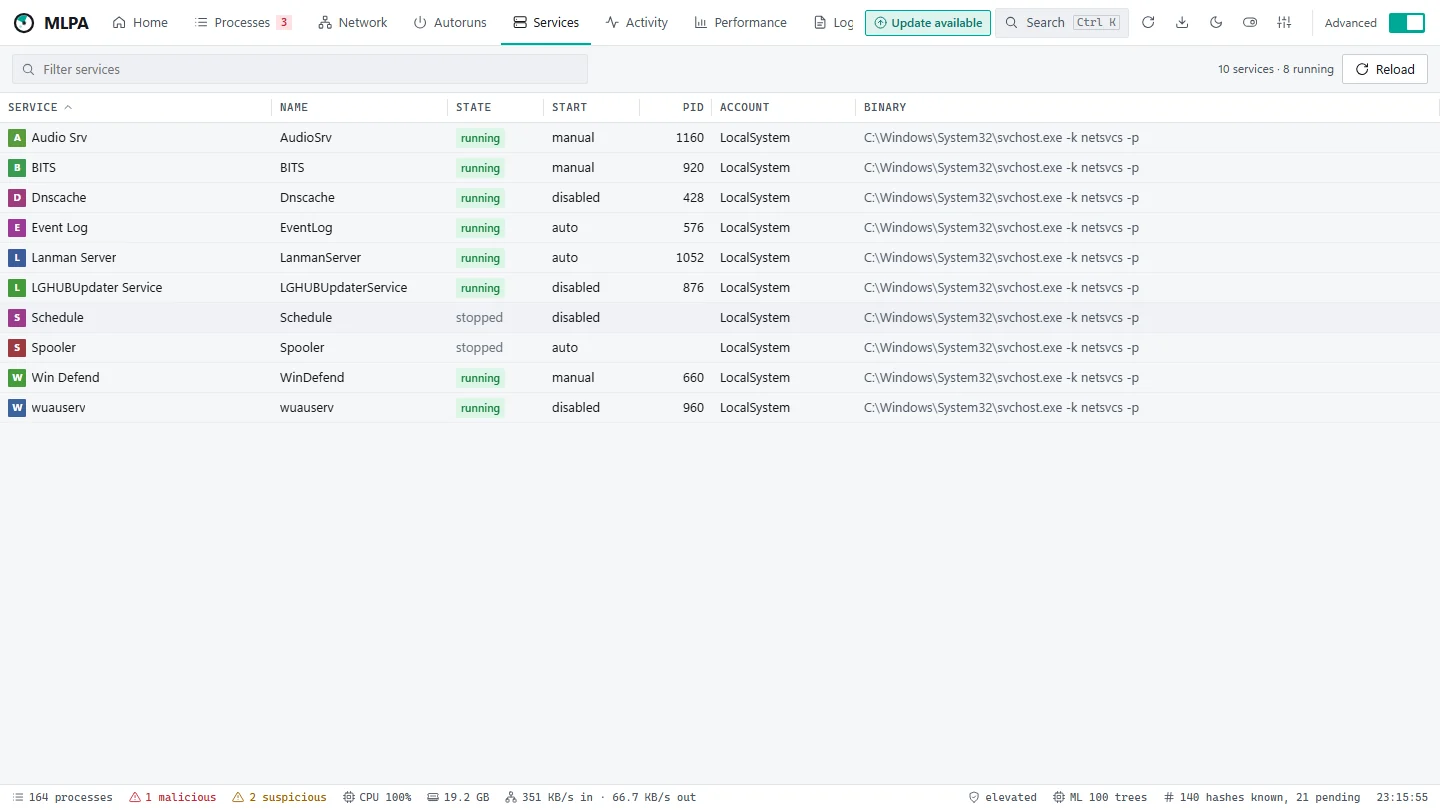Open the Activity tab
This screenshot has width=1440, height=810.
[637, 23]
